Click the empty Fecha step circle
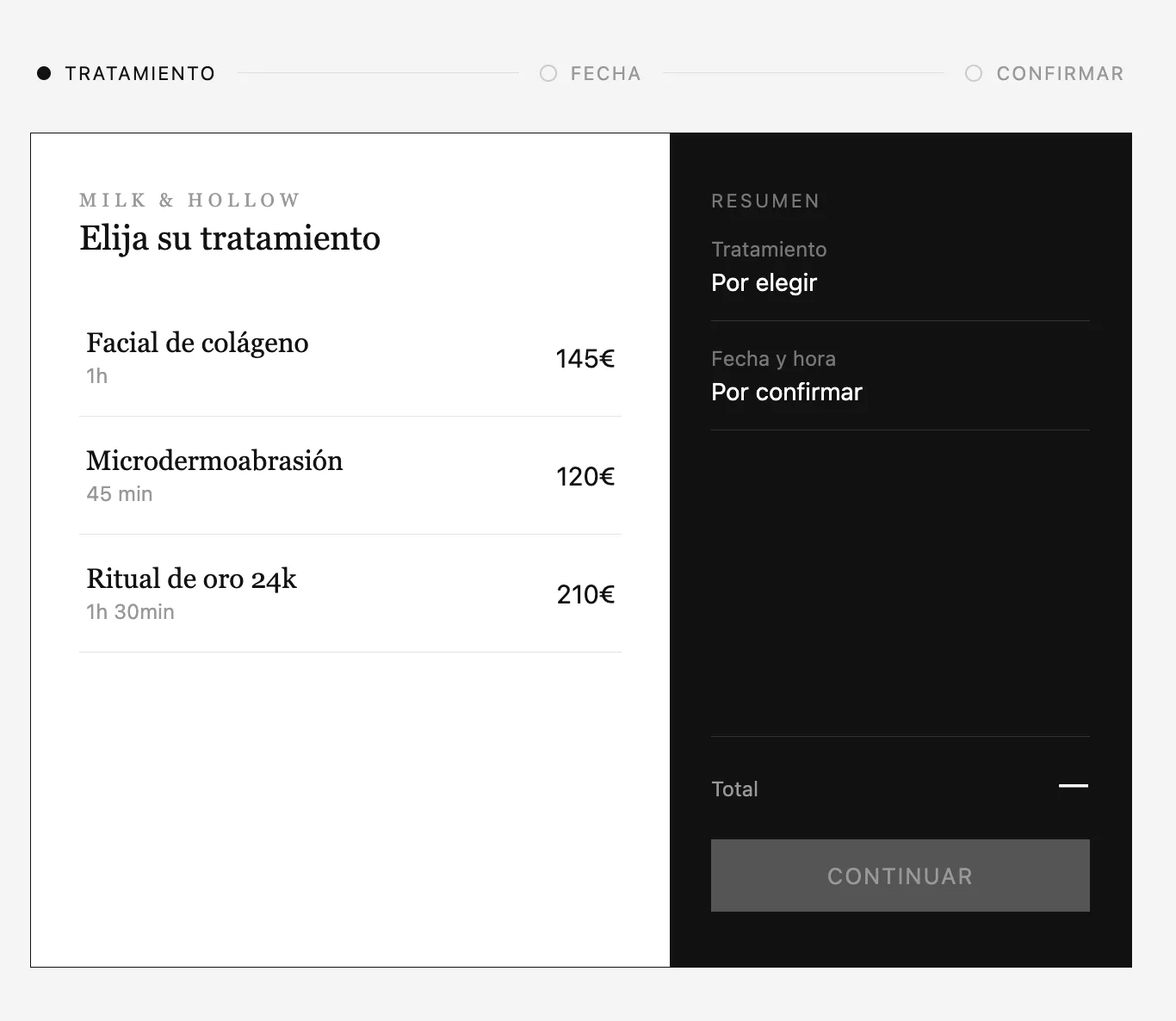The width and height of the screenshot is (1176, 1021). 548,73
